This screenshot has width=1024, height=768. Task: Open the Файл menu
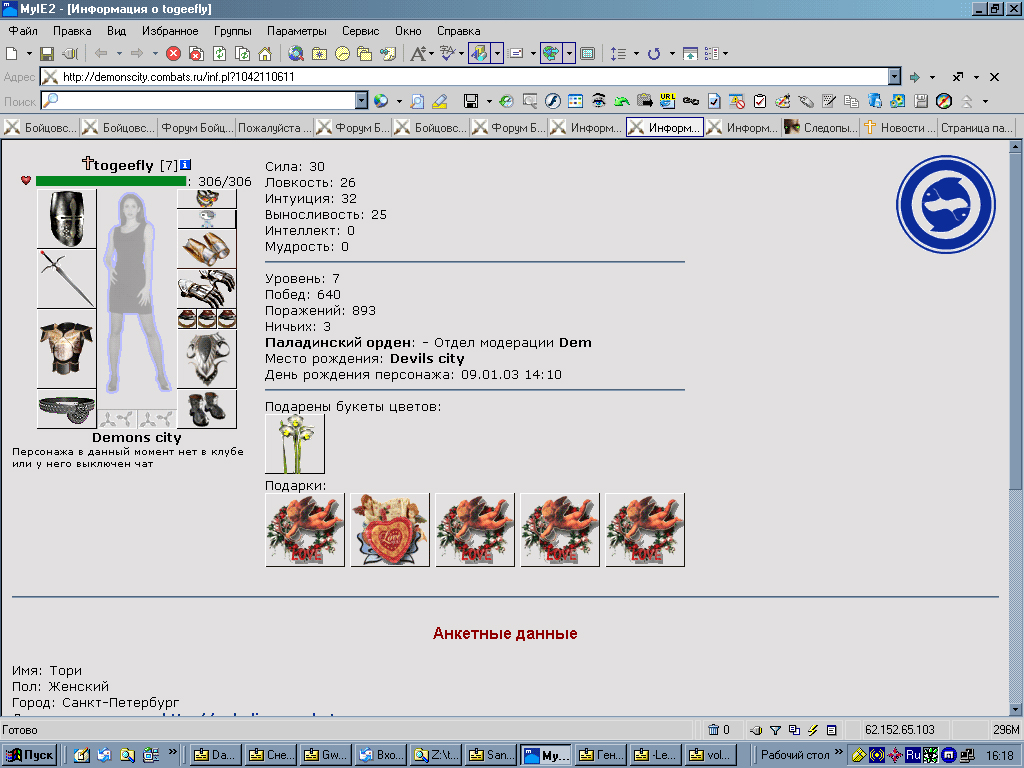click(23, 31)
